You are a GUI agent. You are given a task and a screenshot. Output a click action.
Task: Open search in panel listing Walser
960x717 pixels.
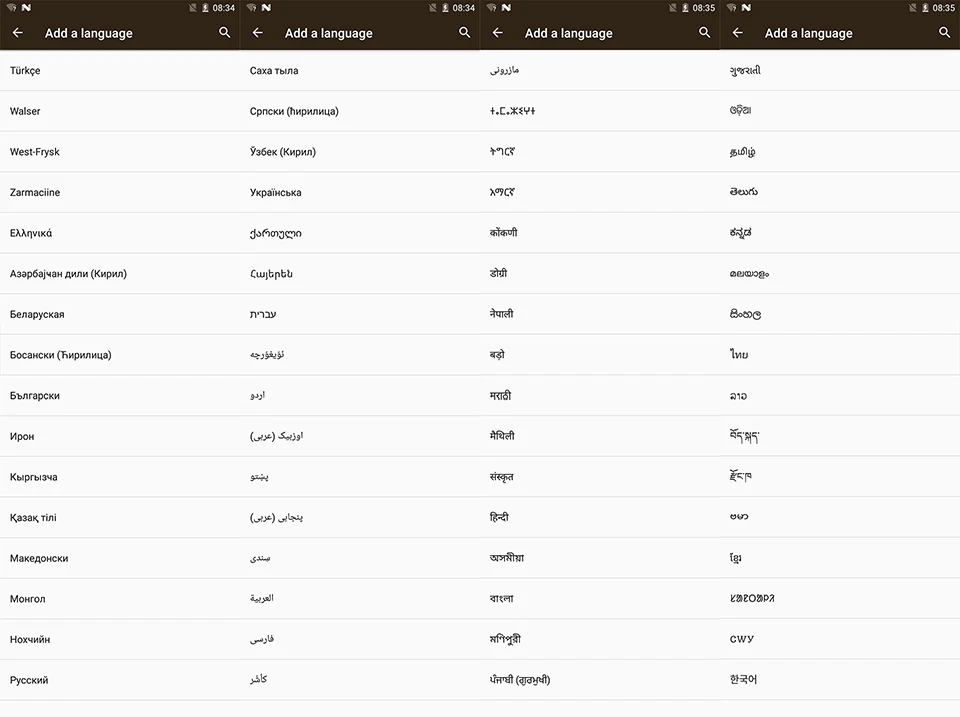[x=225, y=33]
